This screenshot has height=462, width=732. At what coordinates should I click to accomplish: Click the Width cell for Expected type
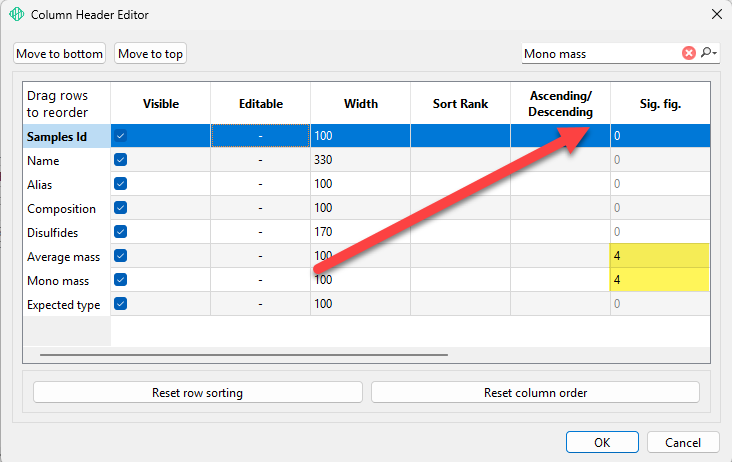point(360,304)
